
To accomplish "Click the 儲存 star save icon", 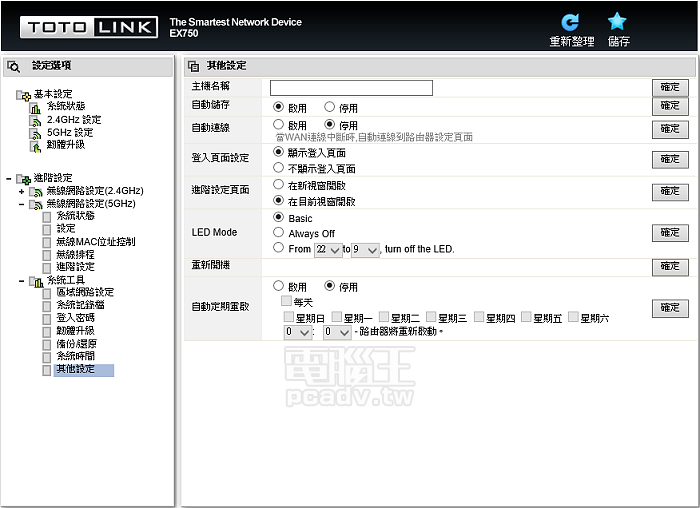I will pos(618,22).
